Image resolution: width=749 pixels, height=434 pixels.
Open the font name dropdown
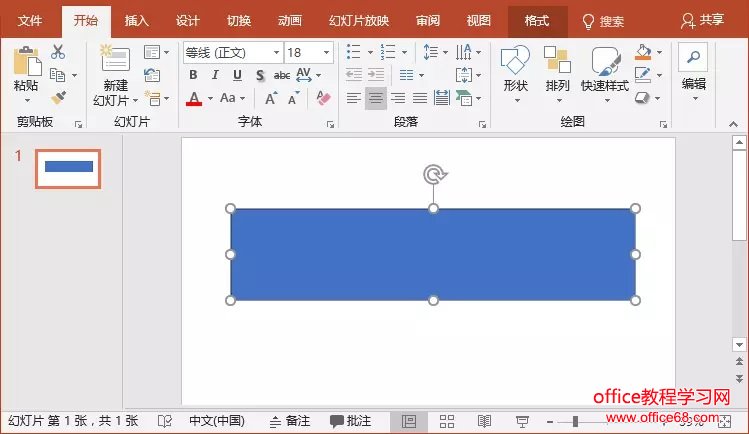275,52
